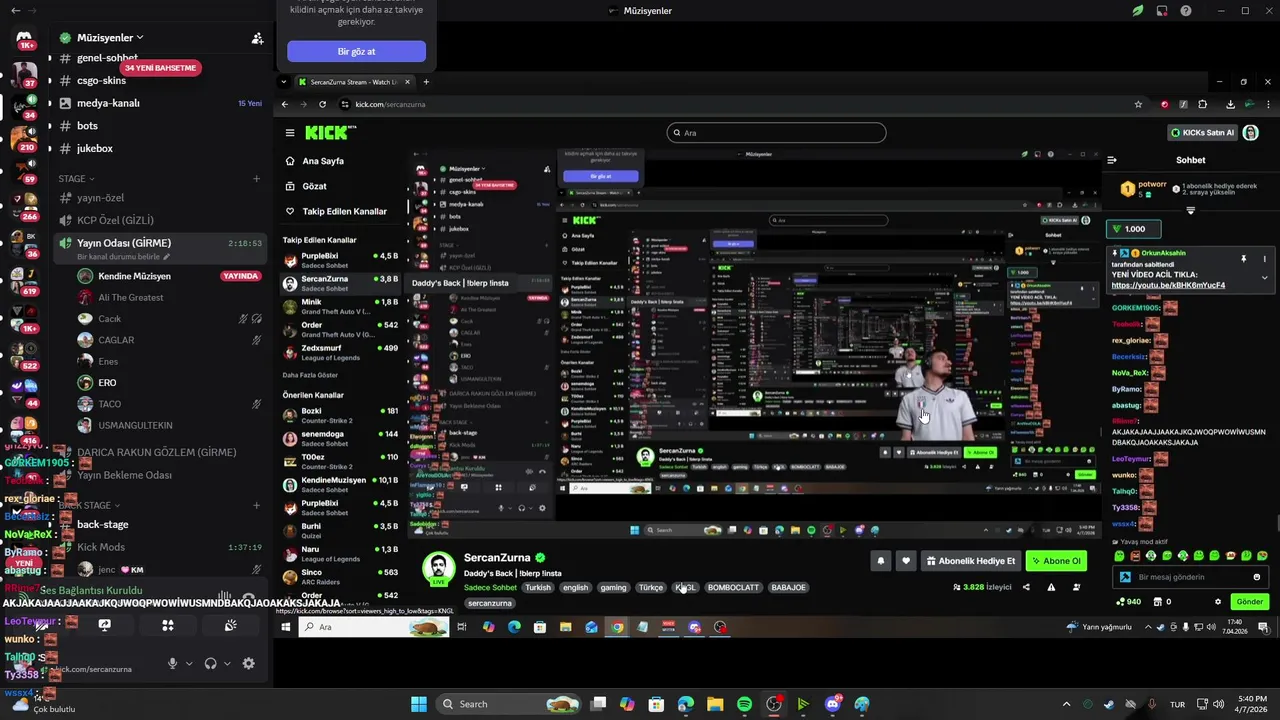The height and width of the screenshot is (720, 1280).
Task: Click the green Abone Ol button
Action: (1056, 561)
